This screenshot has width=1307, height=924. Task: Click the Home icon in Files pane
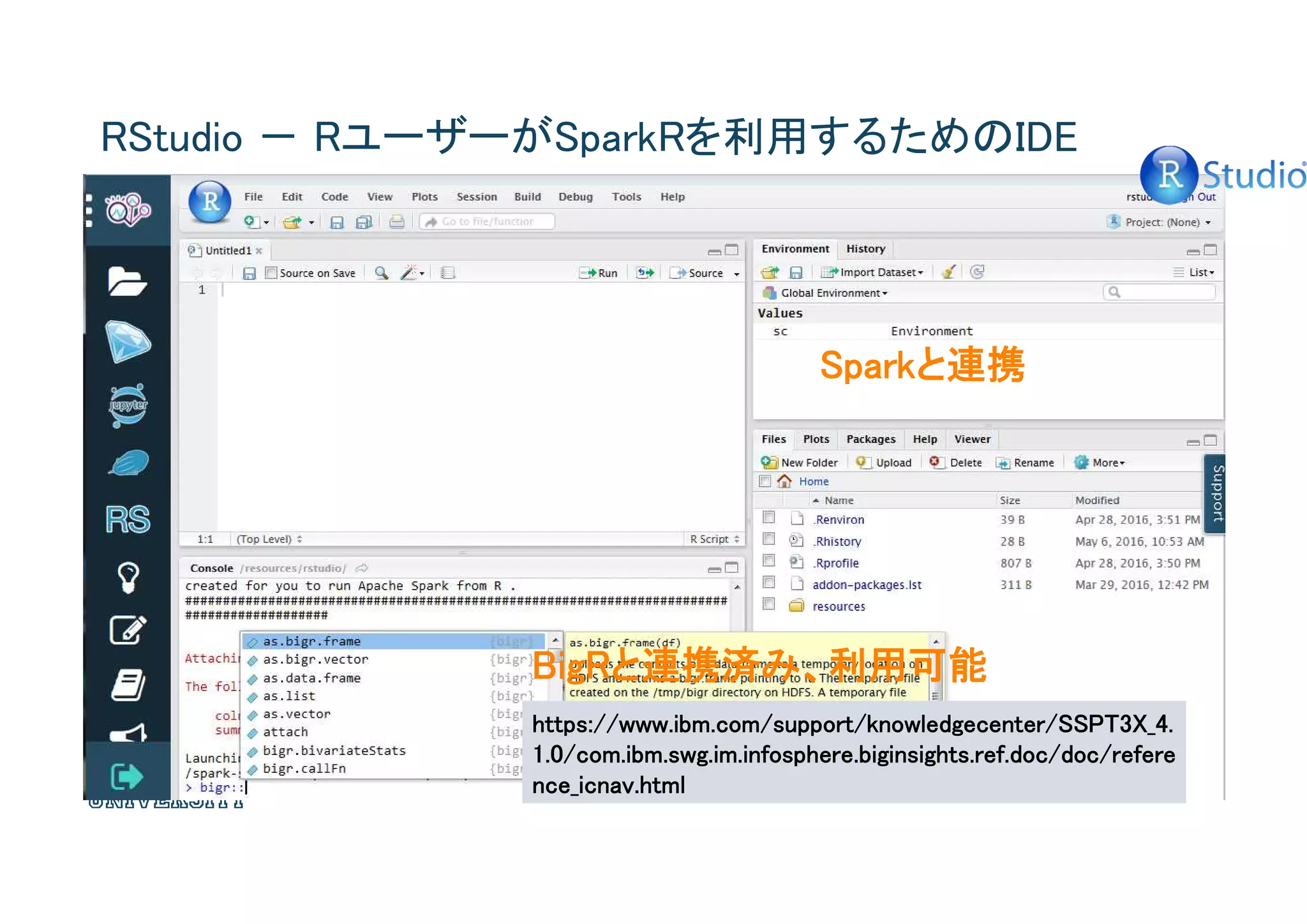click(x=784, y=481)
